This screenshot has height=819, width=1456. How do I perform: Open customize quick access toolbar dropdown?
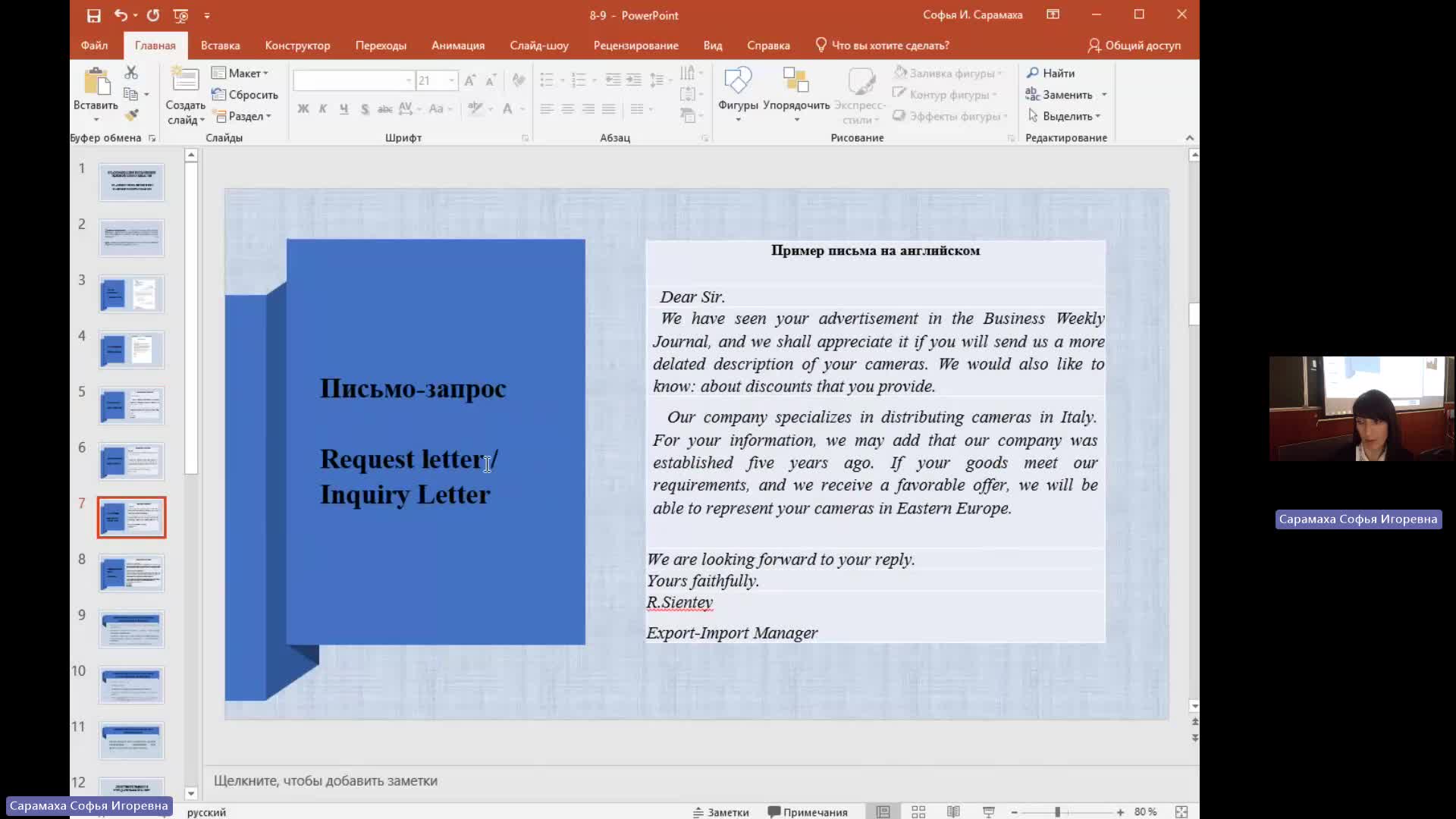click(207, 15)
